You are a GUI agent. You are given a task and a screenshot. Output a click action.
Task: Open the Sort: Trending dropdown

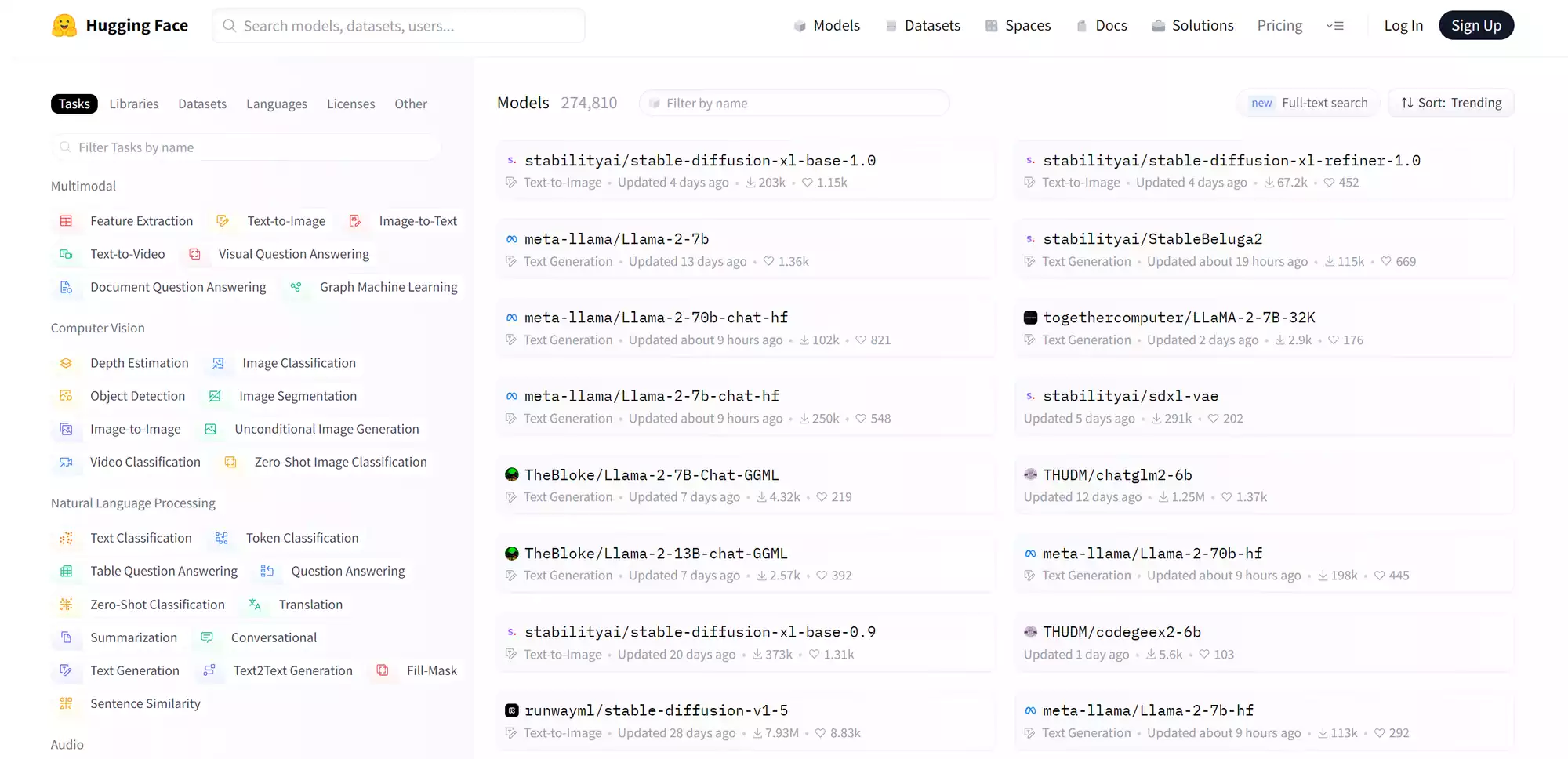[x=1451, y=103]
